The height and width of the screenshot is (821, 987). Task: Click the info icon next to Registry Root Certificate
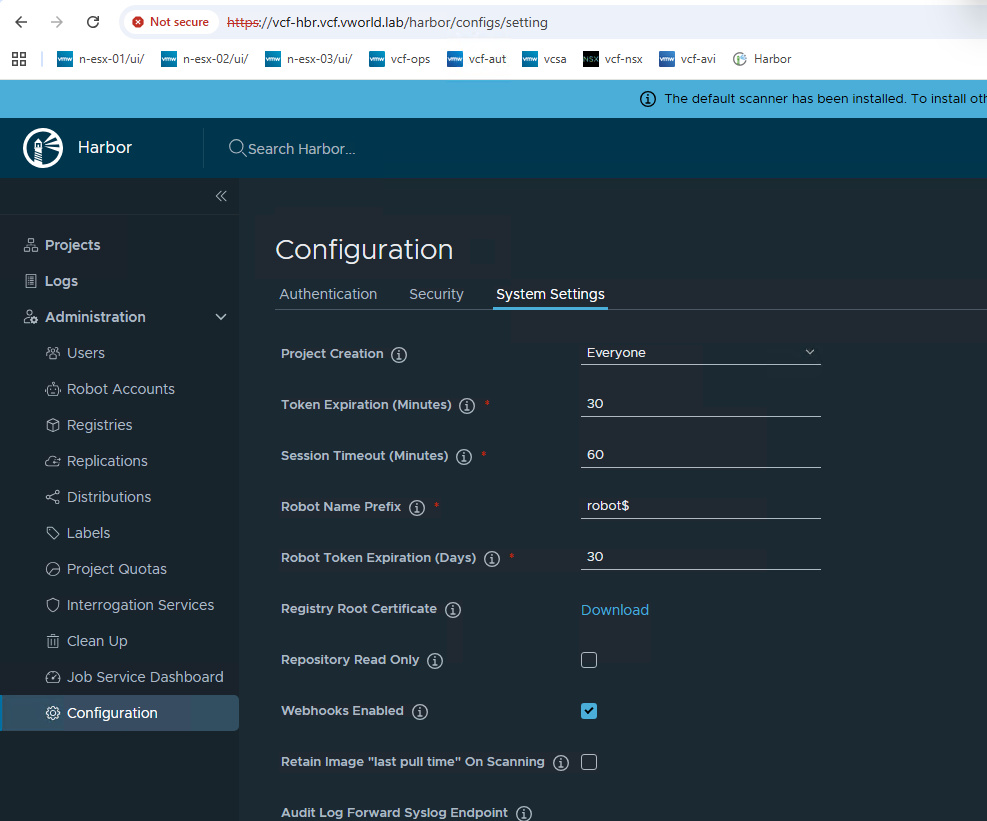click(453, 610)
